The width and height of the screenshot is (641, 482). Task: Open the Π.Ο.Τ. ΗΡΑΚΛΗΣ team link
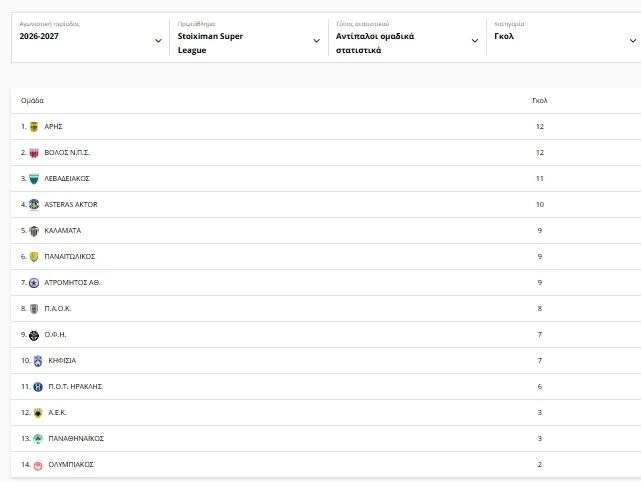[x=75, y=387]
